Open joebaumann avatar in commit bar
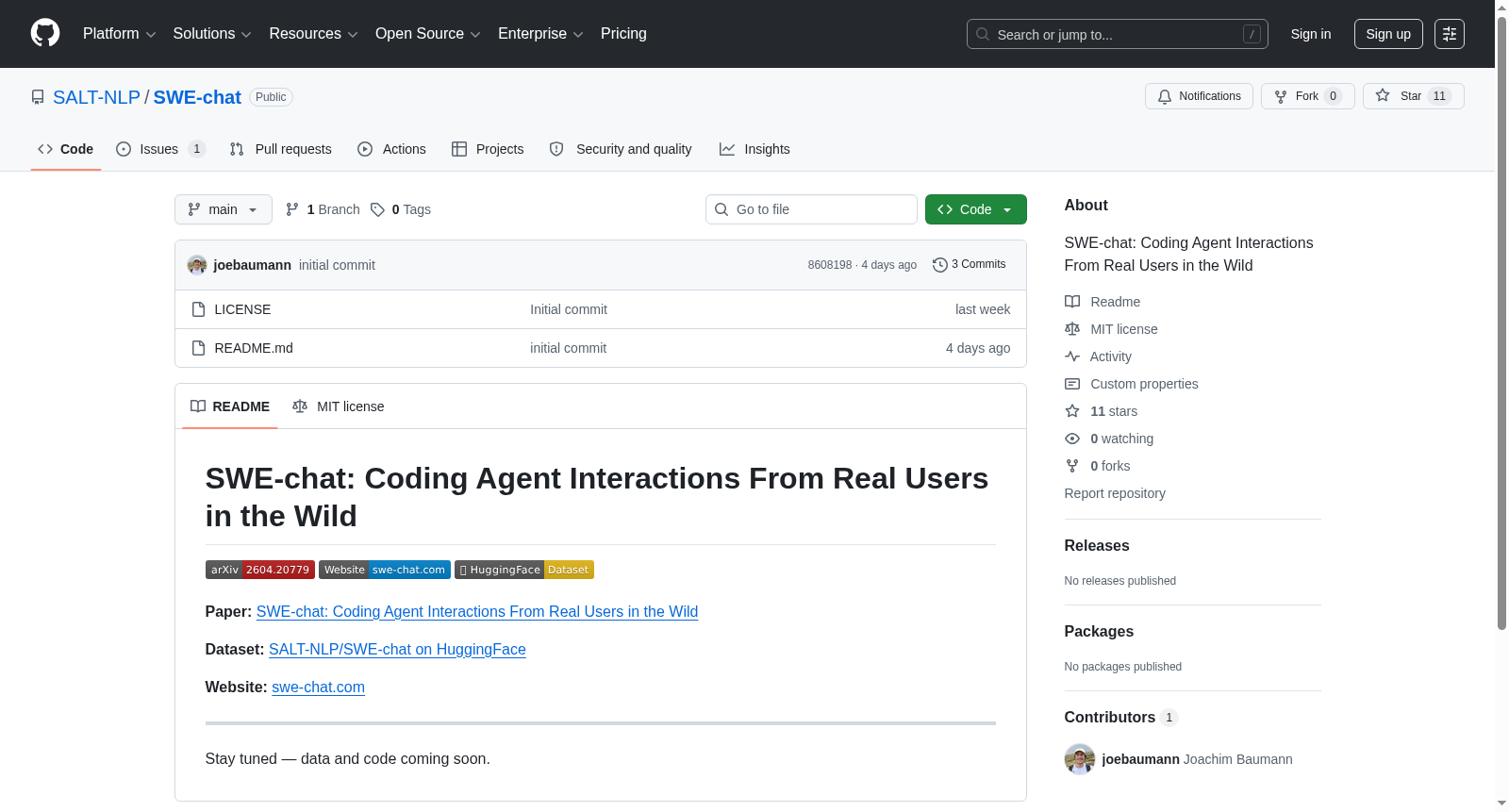Viewport: 1509px width, 812px height. click(x=197, y=265)
